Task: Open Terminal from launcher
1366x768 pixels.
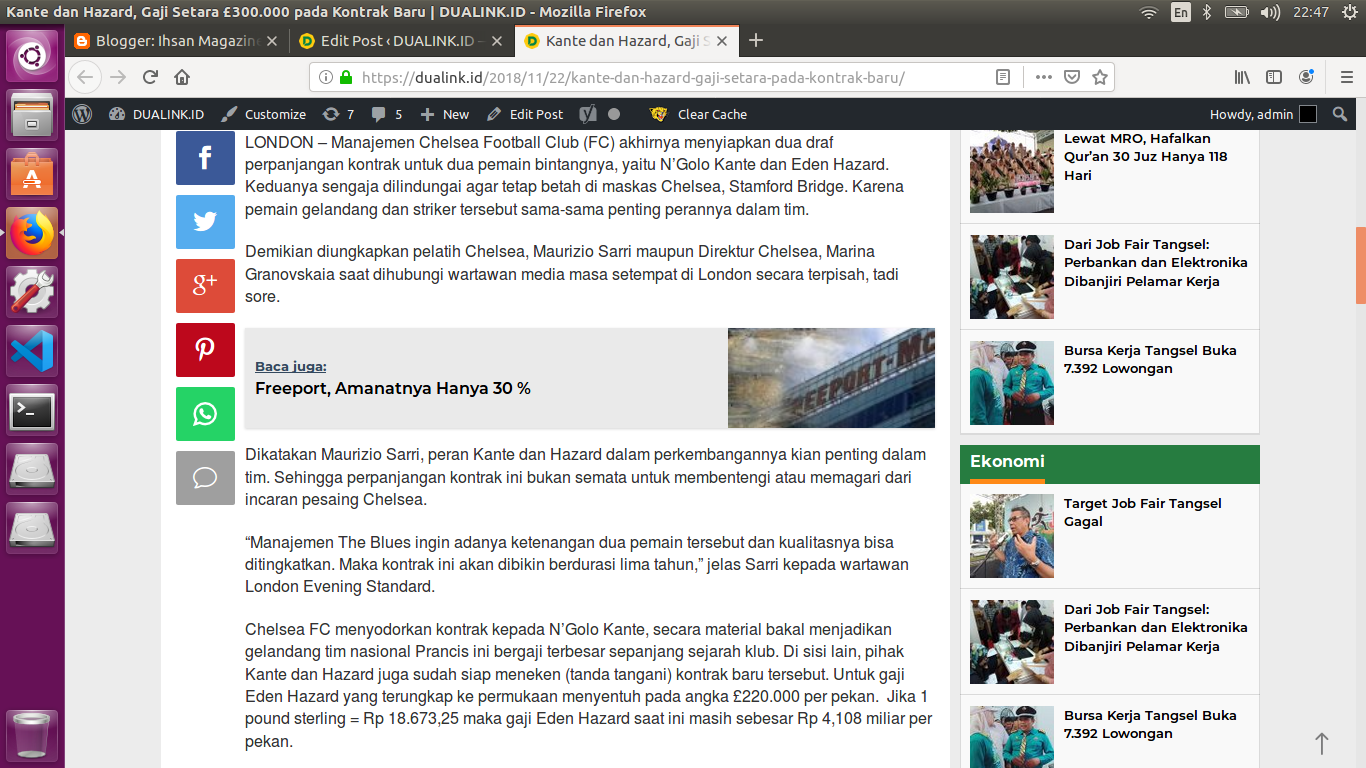Action: point(33,410)
